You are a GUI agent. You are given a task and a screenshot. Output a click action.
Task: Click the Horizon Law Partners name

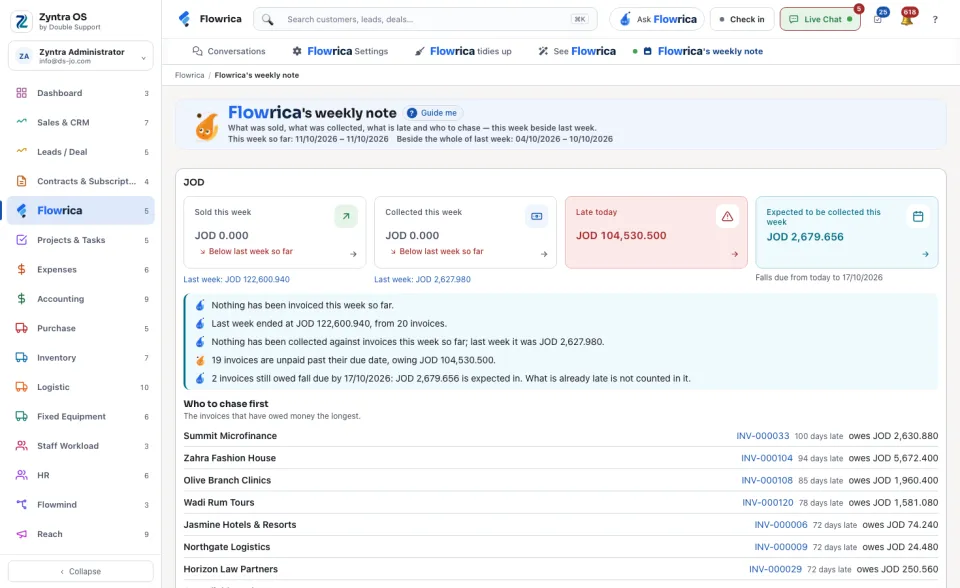coord(231,570)
